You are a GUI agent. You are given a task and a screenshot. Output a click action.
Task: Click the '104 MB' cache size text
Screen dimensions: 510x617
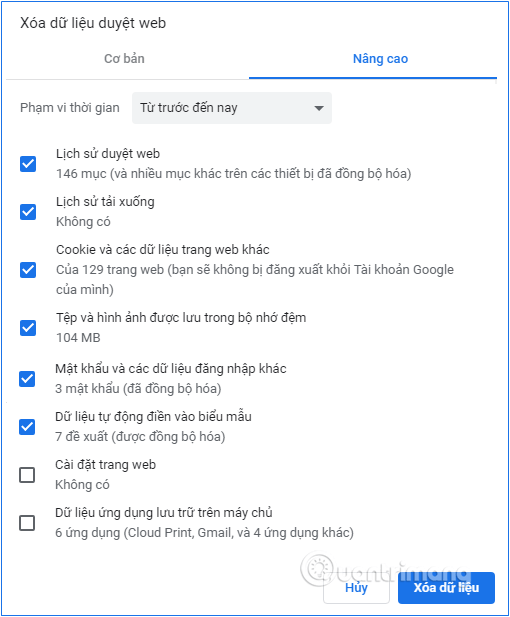coord(78,338)
